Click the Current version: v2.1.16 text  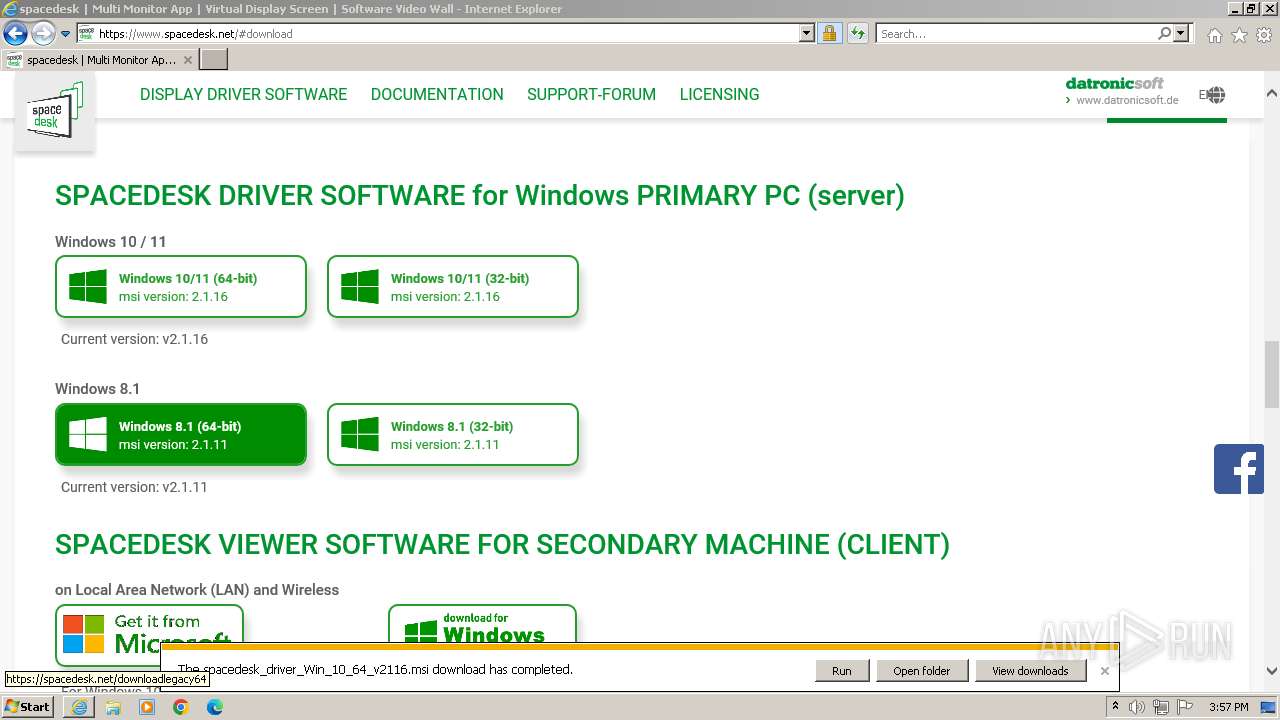[x=134, y=339]
